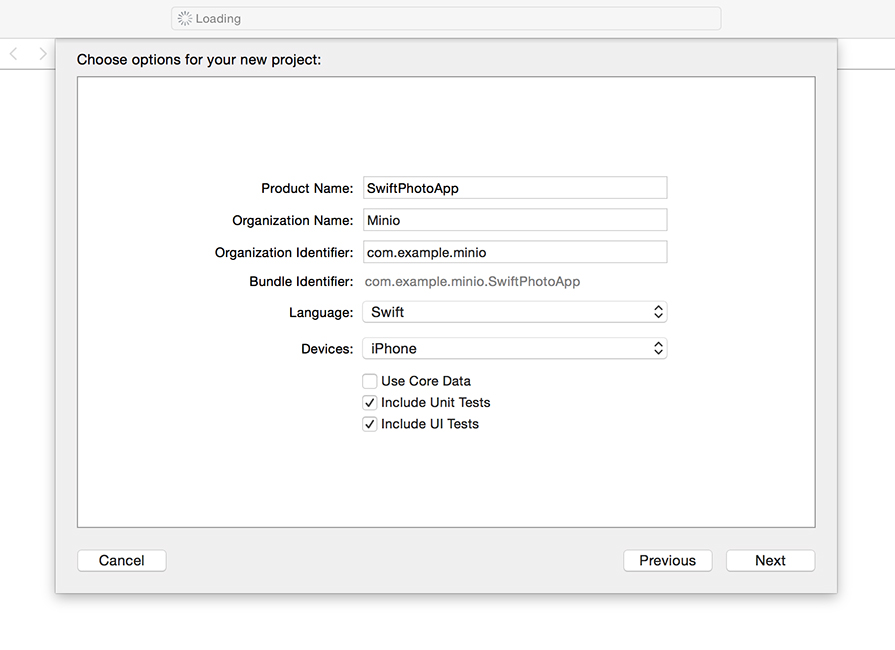Click the Loading spinner icon
The height and width of the screenshot is (650, 895).
pos(184,19)
